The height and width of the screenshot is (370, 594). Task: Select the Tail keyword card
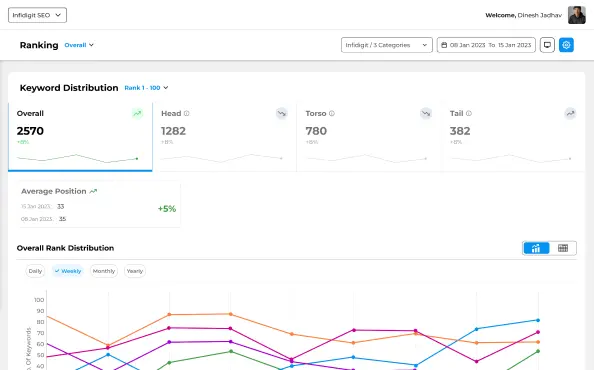pos(513,137)
